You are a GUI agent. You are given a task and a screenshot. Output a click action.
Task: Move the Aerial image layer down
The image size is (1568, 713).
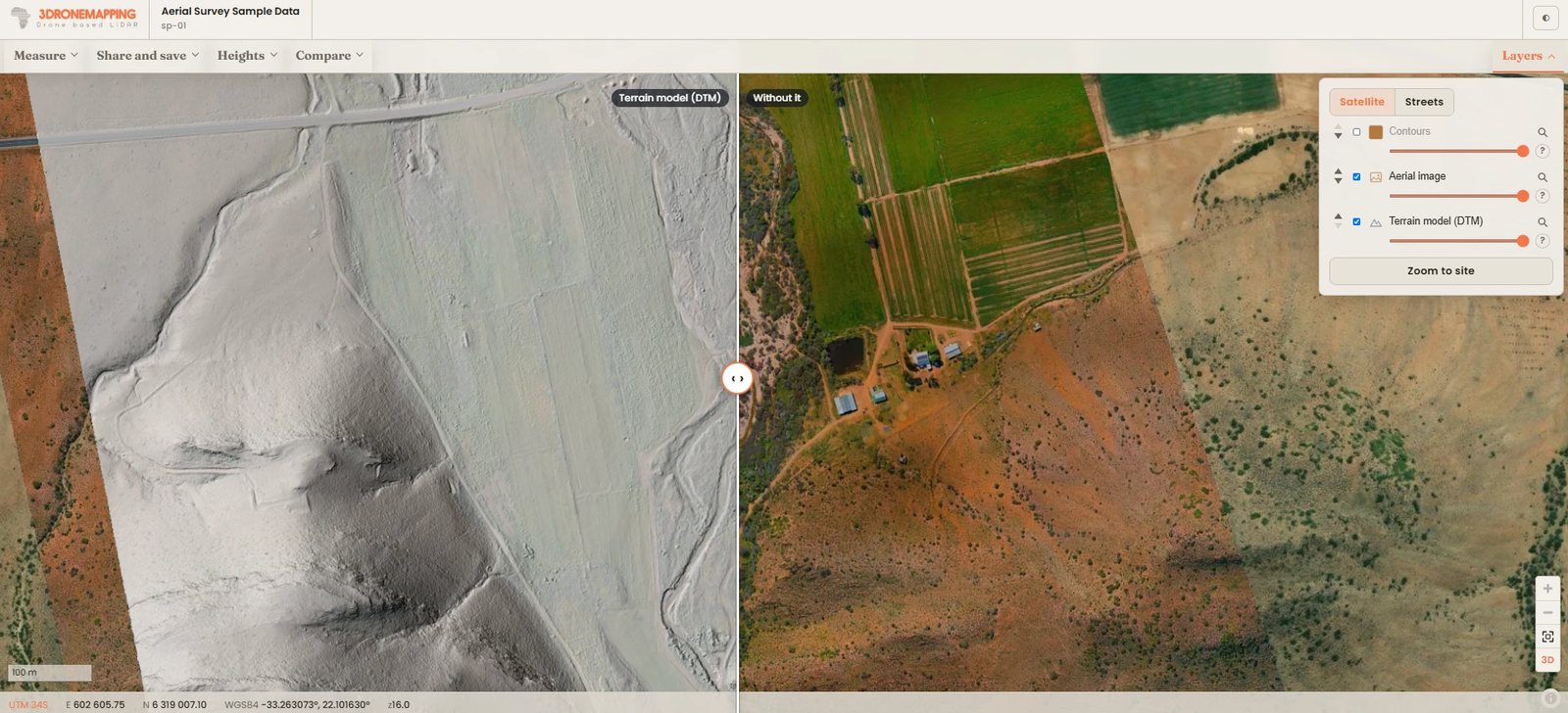[1339, 181]
